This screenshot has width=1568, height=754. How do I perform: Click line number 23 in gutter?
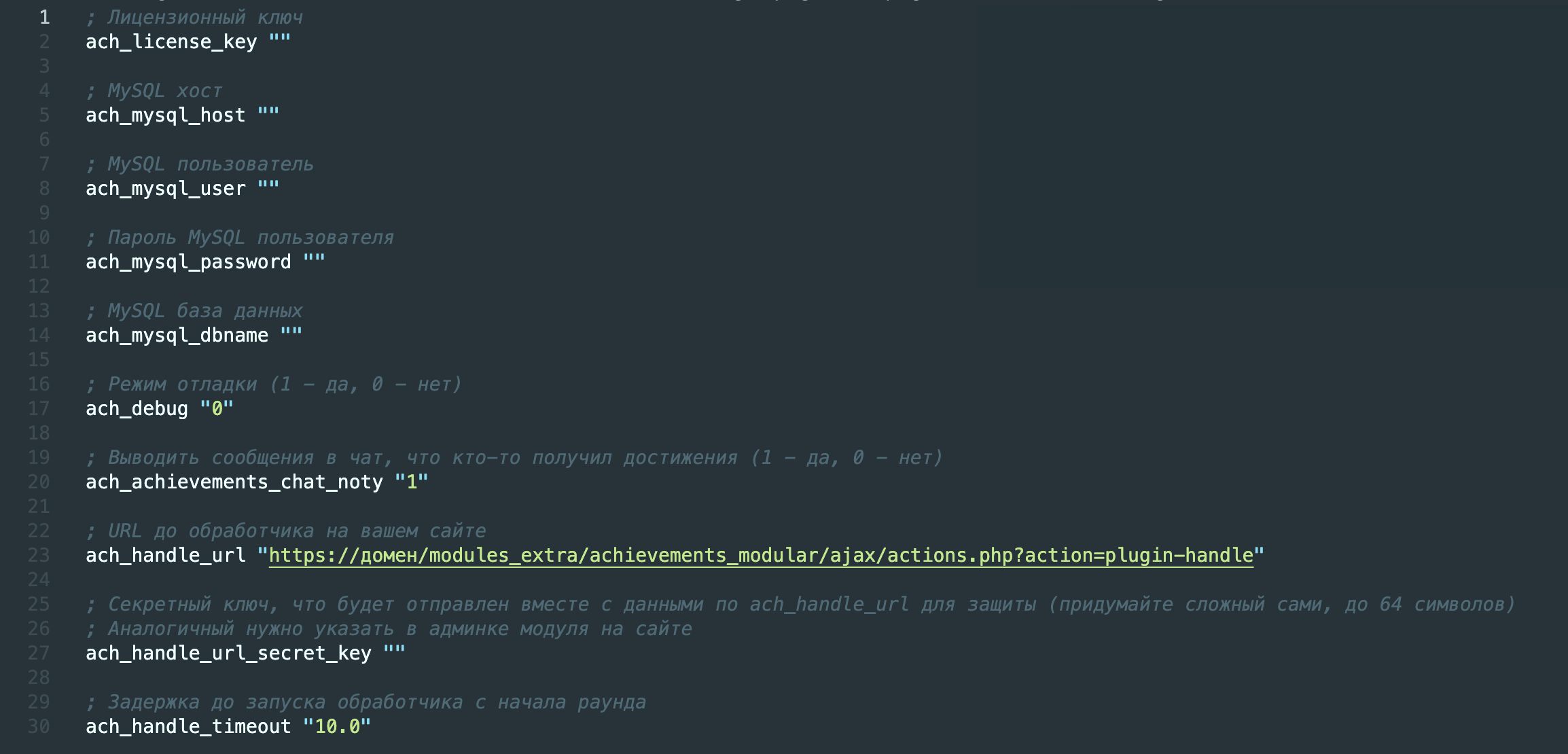pyautogui.click(x=39, y=556)
